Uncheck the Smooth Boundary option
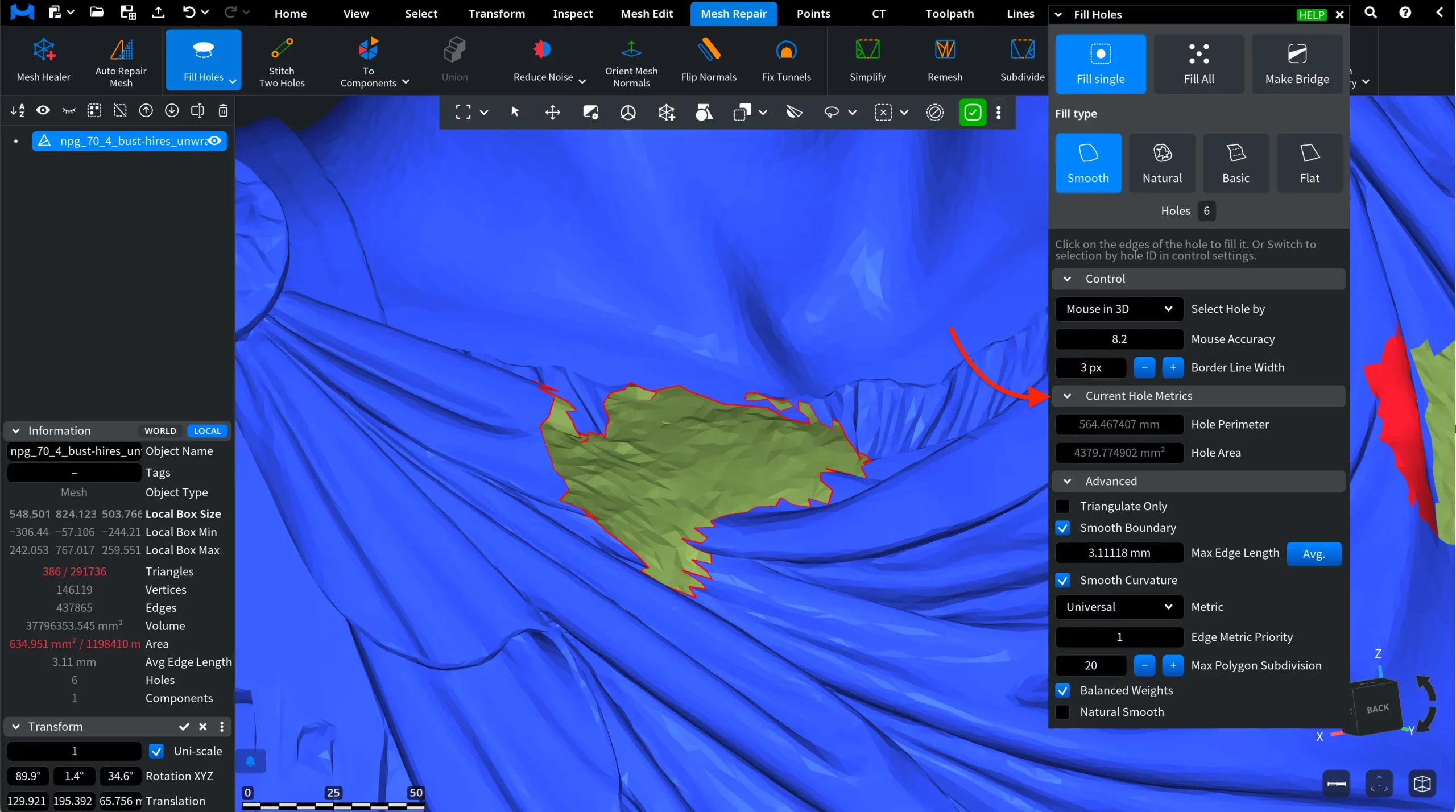This screenshot has height=812, width=1456. (x=1062, y=528)
